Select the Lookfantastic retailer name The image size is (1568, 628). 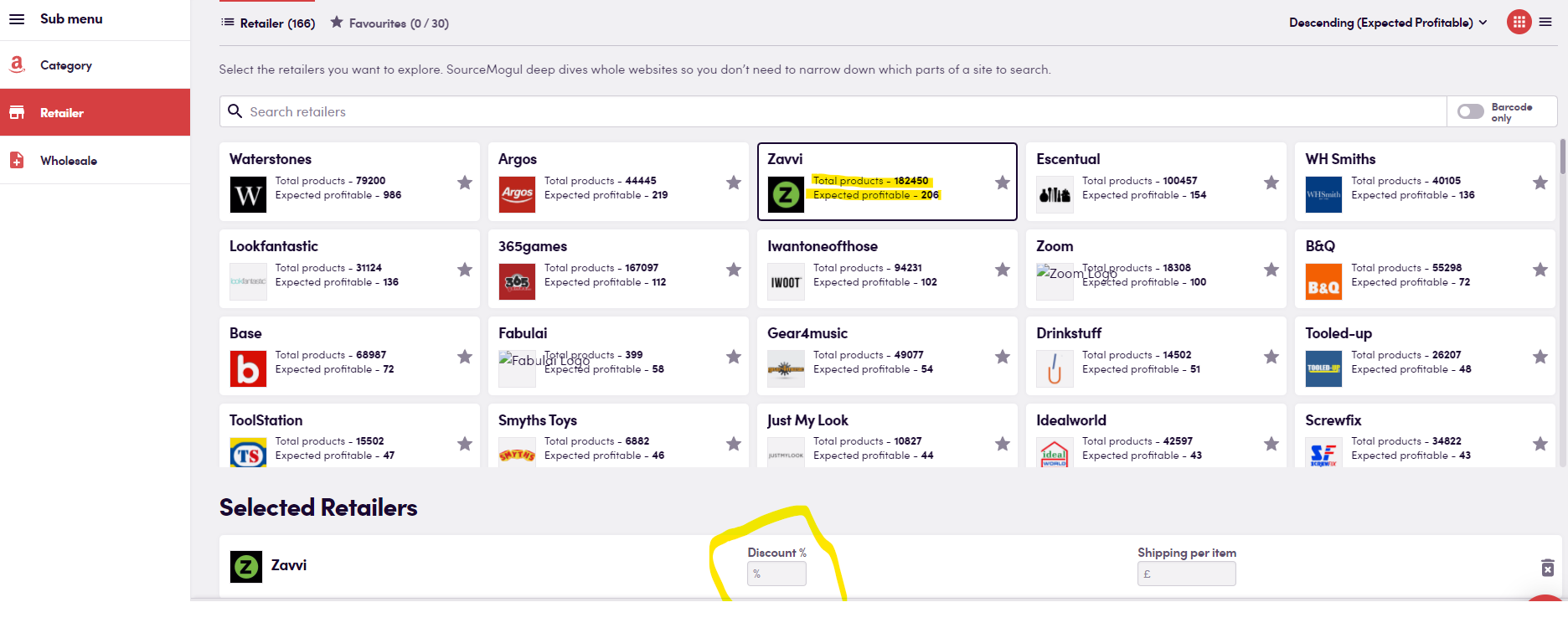click(274, 246)
